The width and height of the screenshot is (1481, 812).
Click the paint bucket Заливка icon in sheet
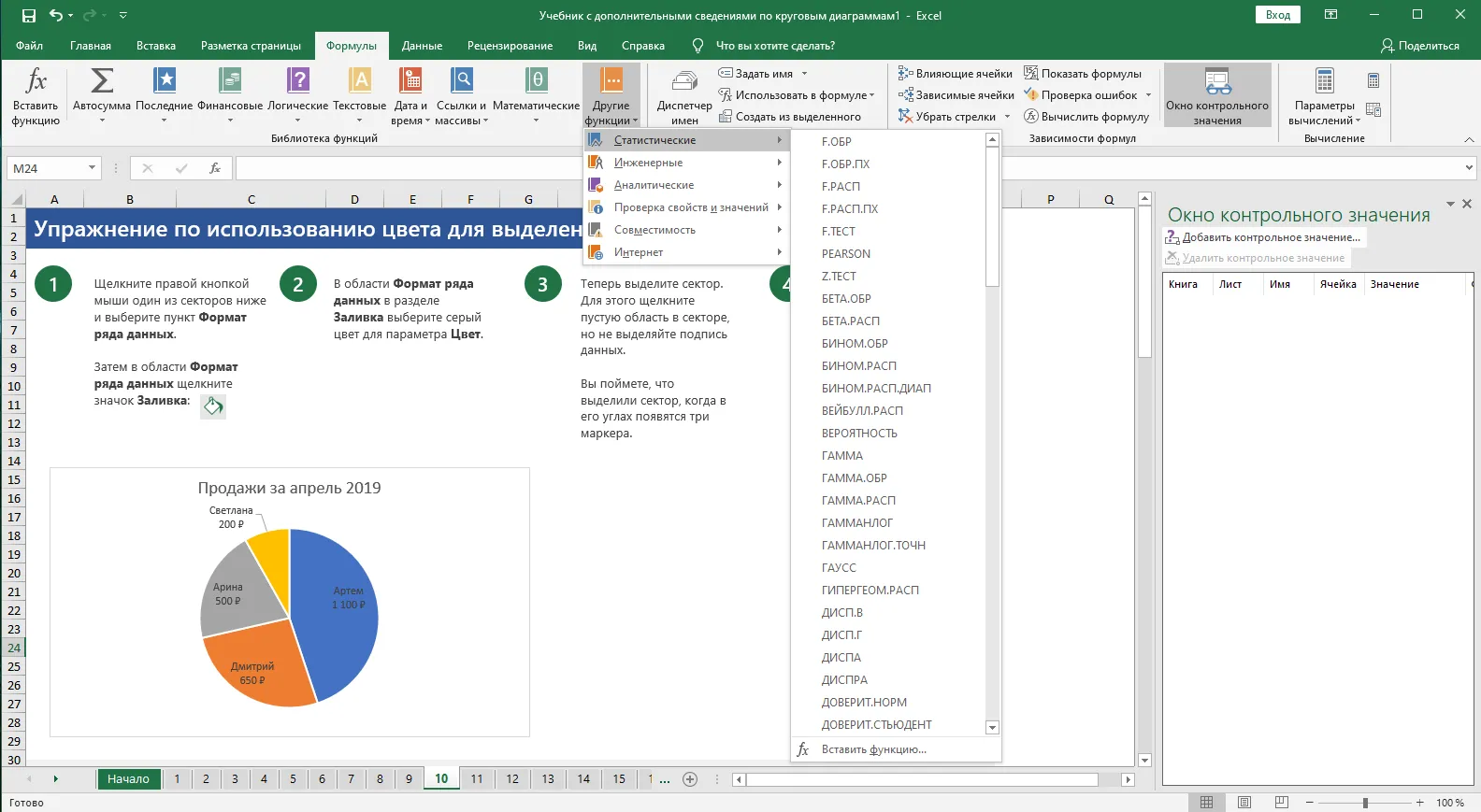(213, 406)
